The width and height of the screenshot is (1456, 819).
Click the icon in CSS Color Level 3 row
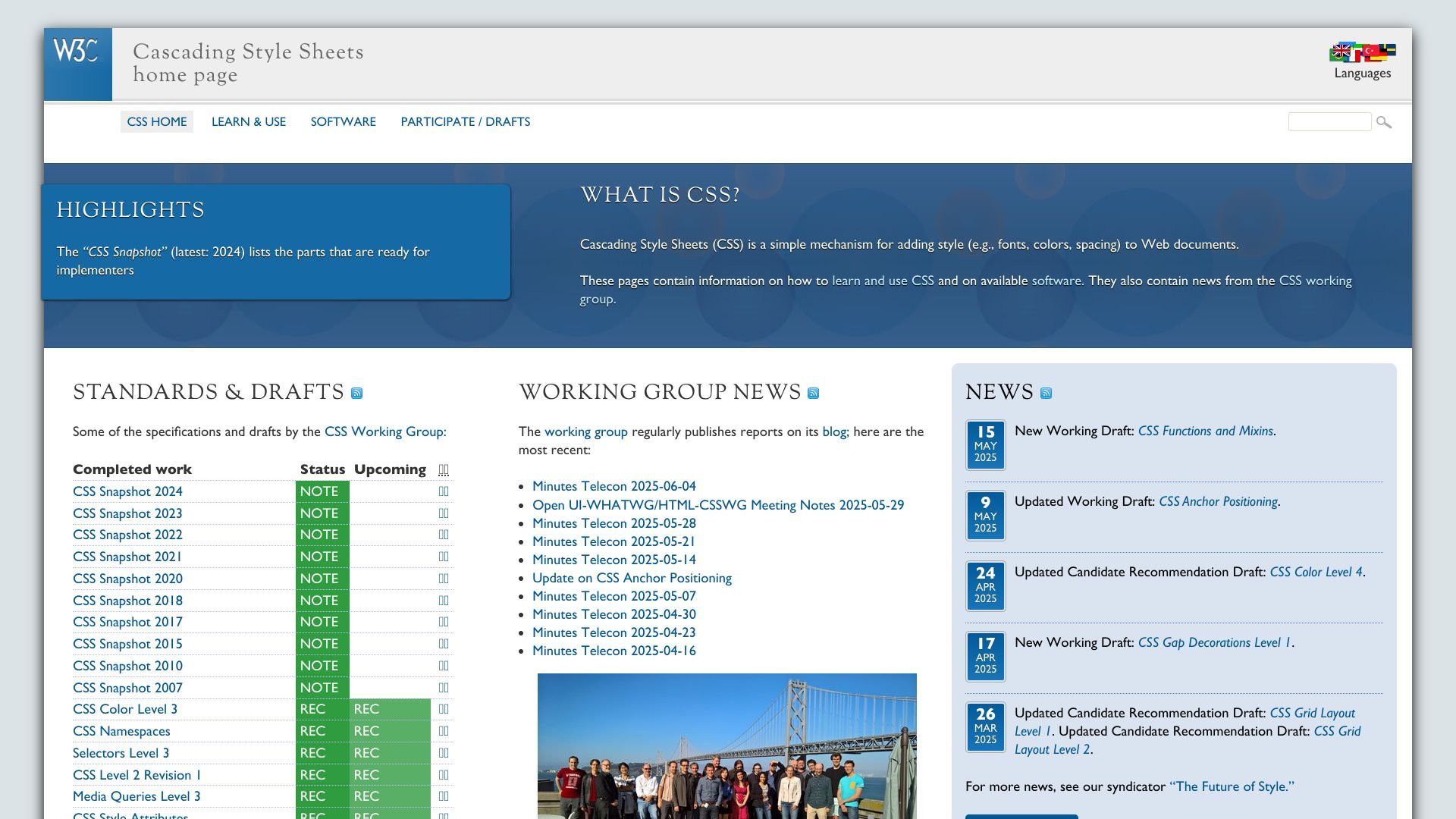[x=444, y=709]
